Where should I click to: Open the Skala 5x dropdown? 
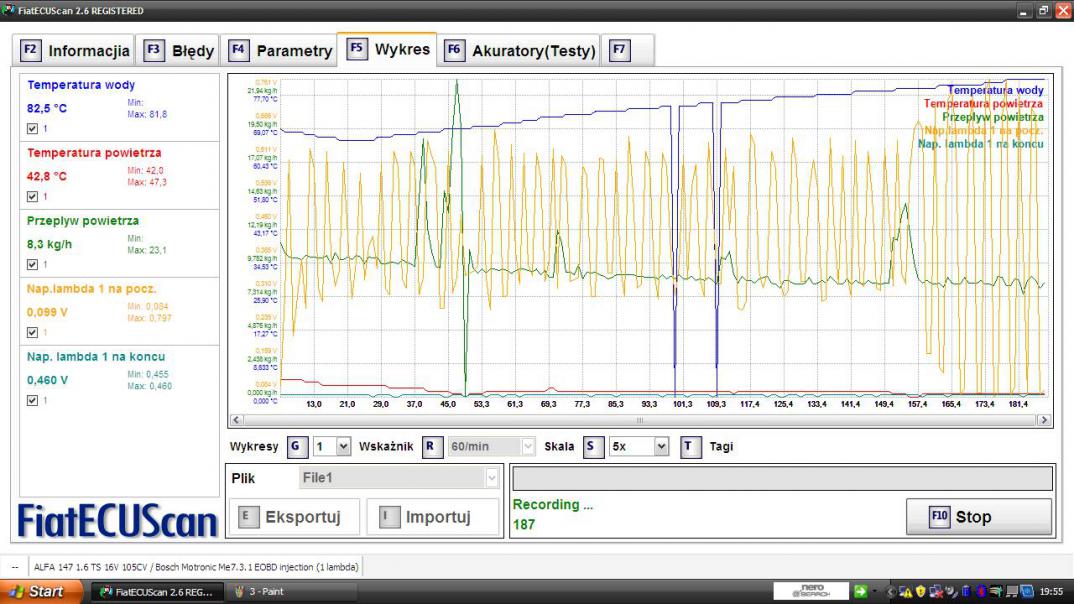(638, 446)
